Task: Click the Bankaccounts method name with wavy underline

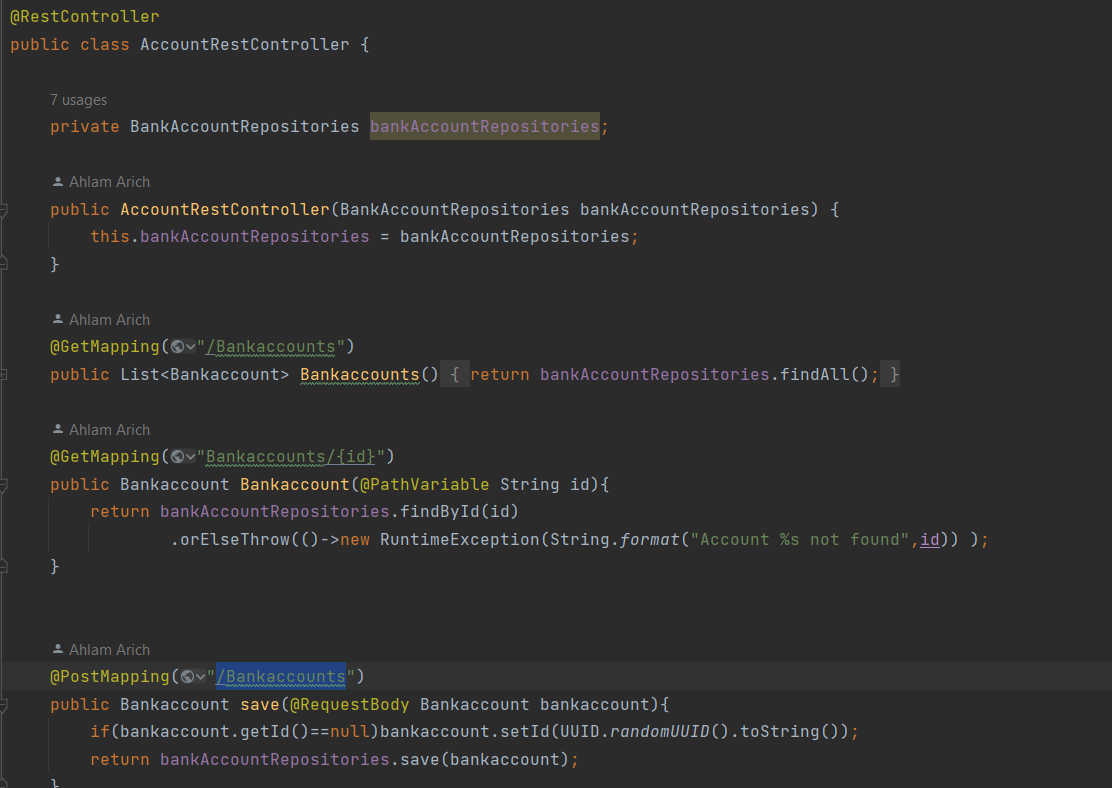Action: click(360, 374)
